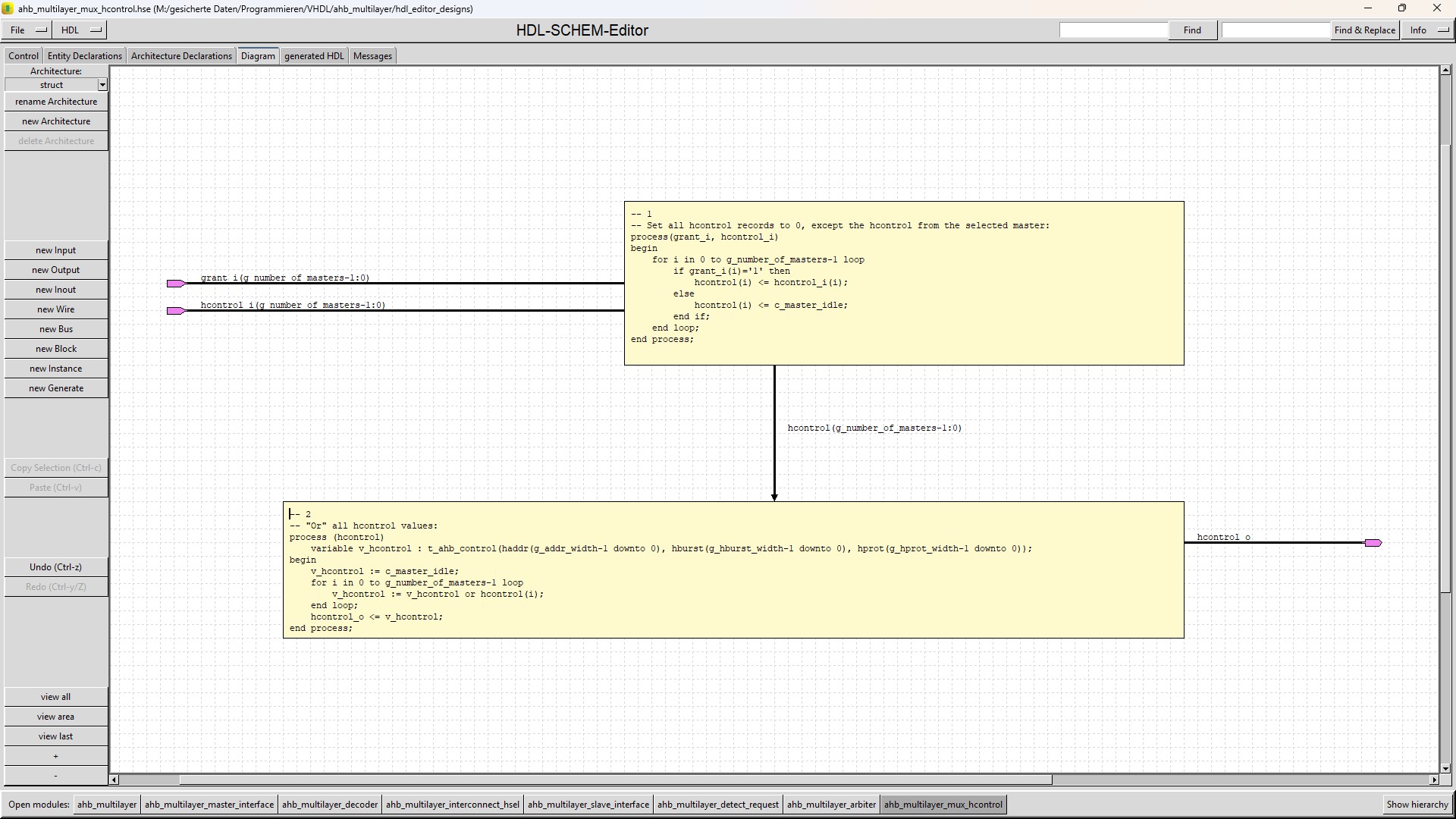Screen dimensions: 1456x819
Task: Click the zoom out minus button
Action: pyautogui.click(x=56, y=776)
